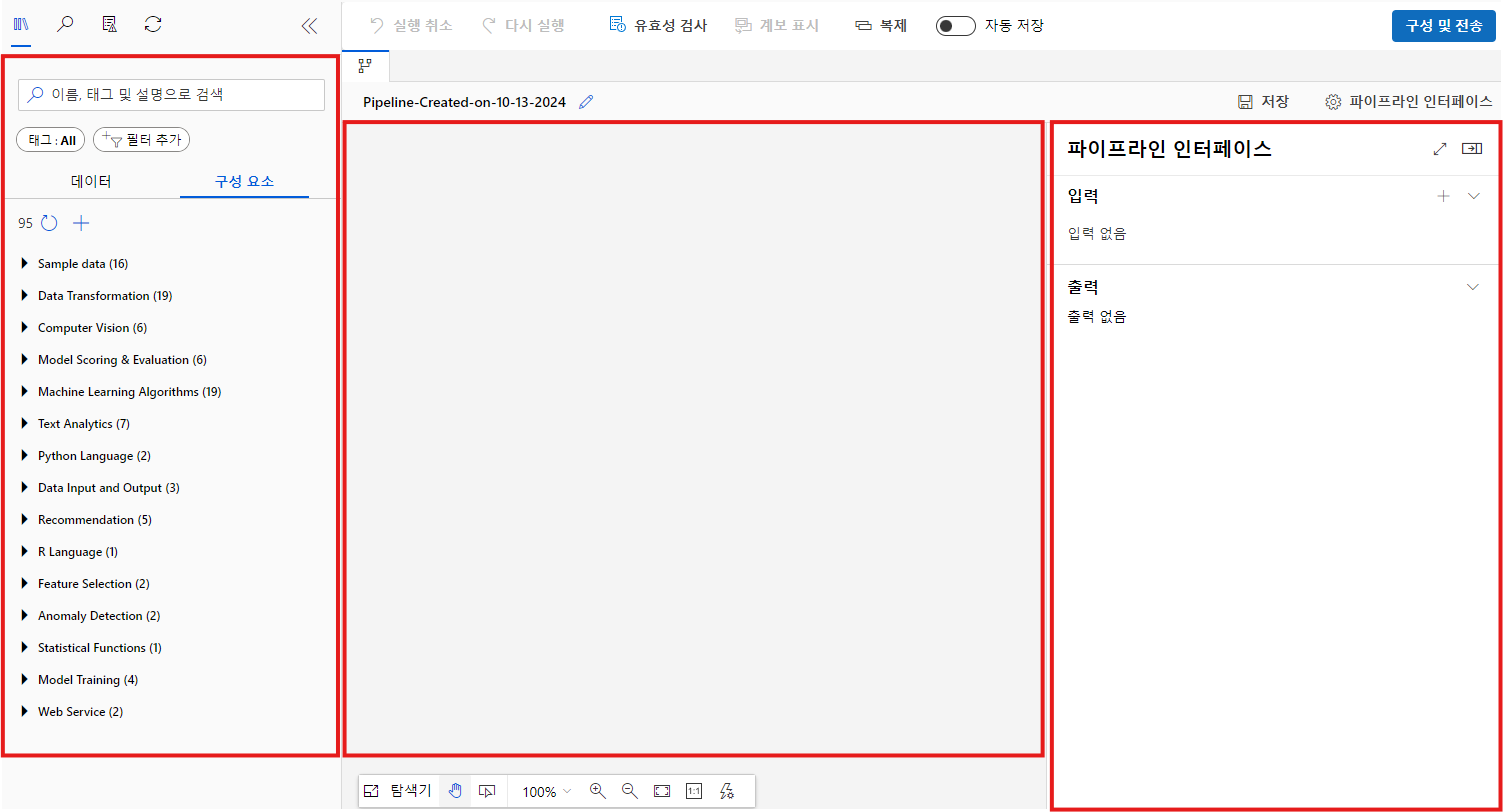Open 파이프라인 인터페이스 gear button
Screen dimensions: 1503x812
pos(1408,102)
